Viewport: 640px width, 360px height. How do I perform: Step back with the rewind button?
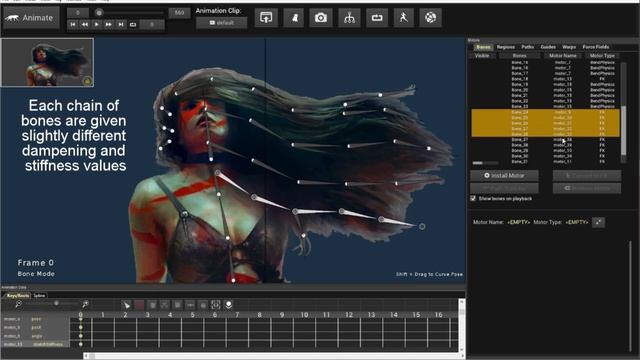pyautogui.click(x=84, y=24)
